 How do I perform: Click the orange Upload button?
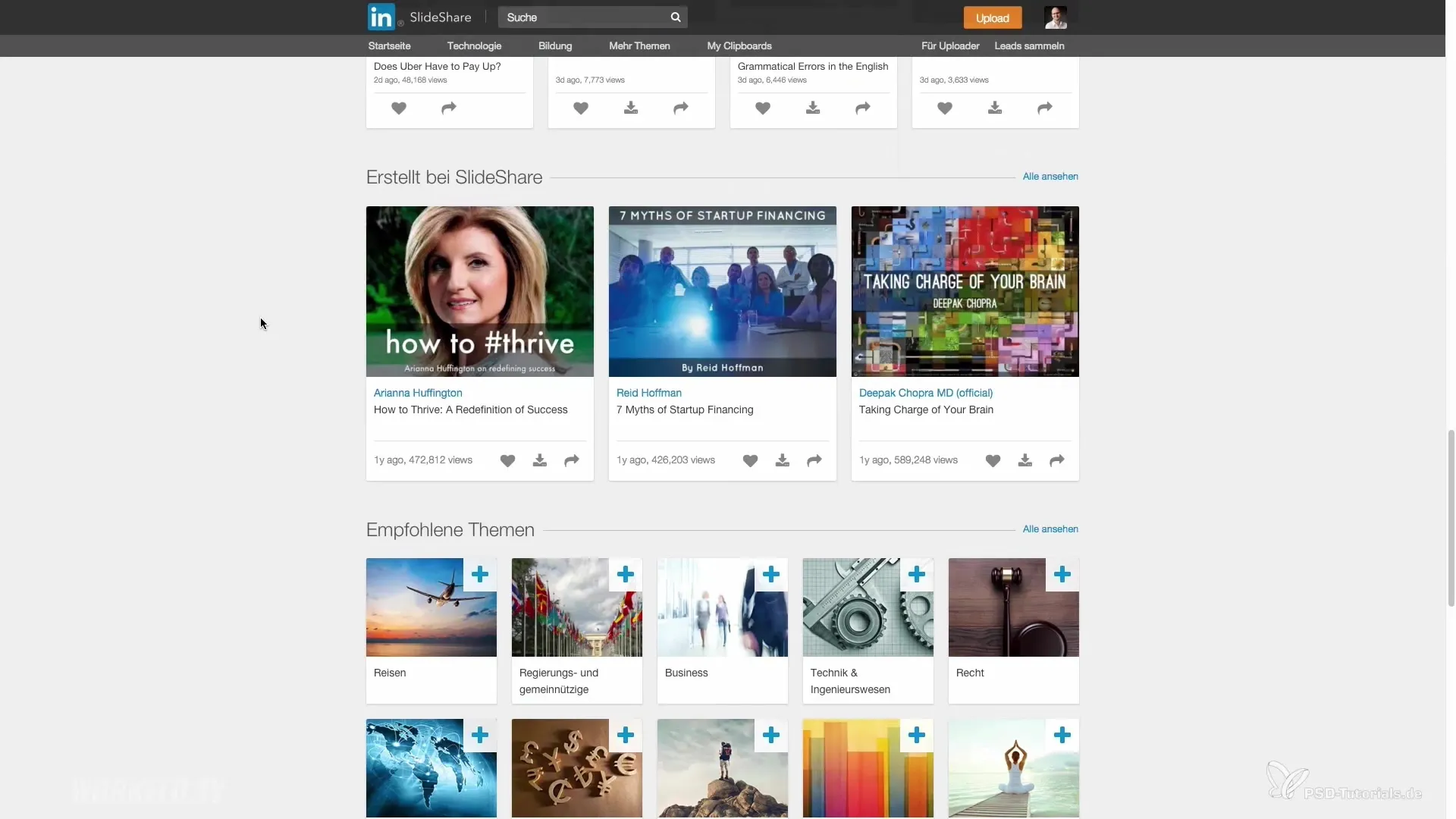(x=993, y=17)
